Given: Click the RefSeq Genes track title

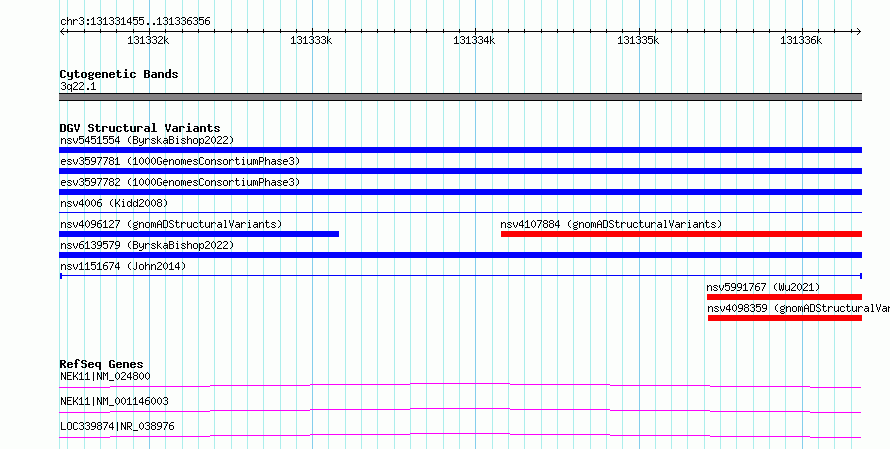Looking at the screenshot, I should coord(102,364).
